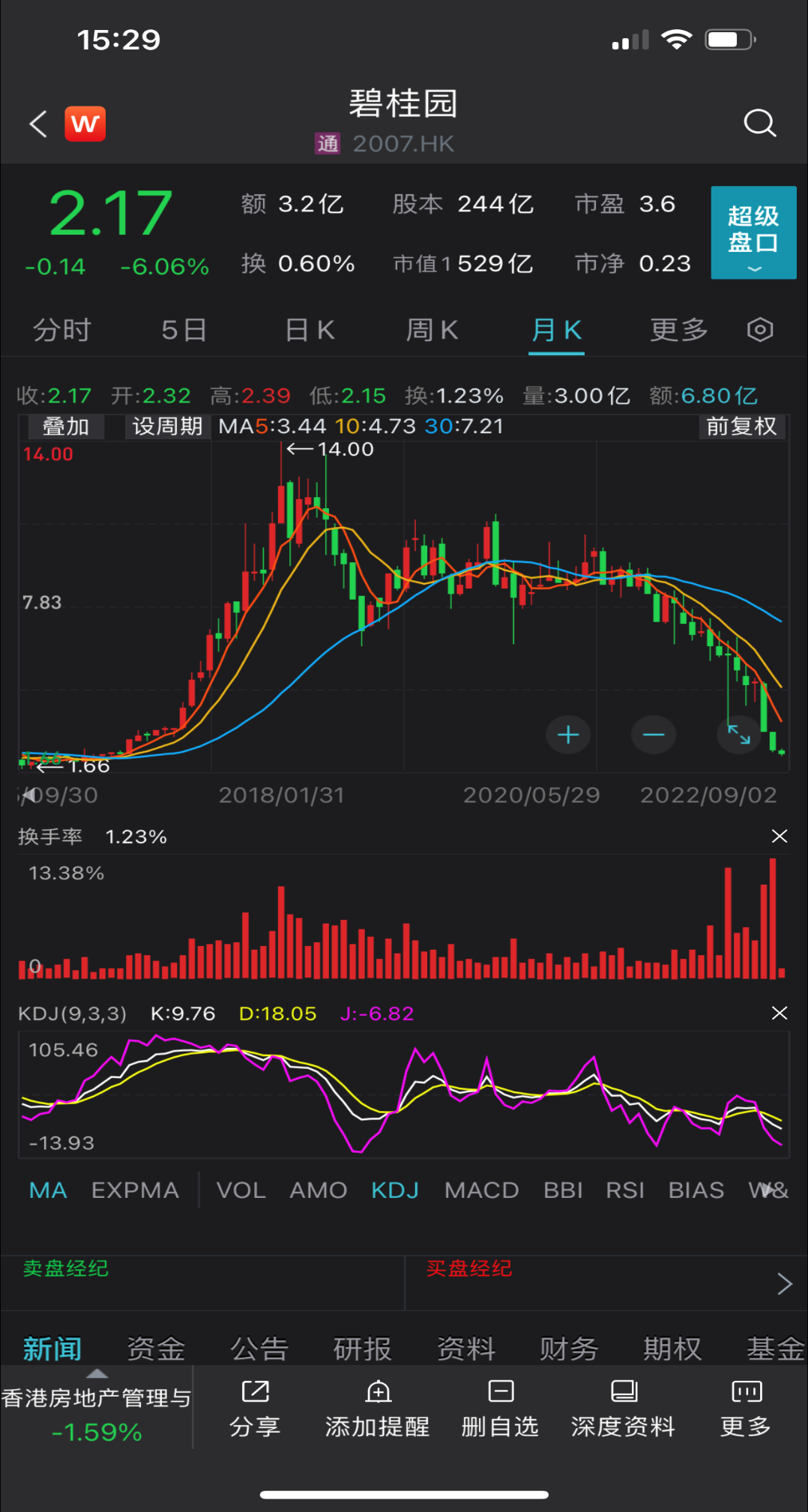Open the 研报 research reports tab
This screenshot has height=1512, width=808.
pyautogui.click(x=362, y=1349)
